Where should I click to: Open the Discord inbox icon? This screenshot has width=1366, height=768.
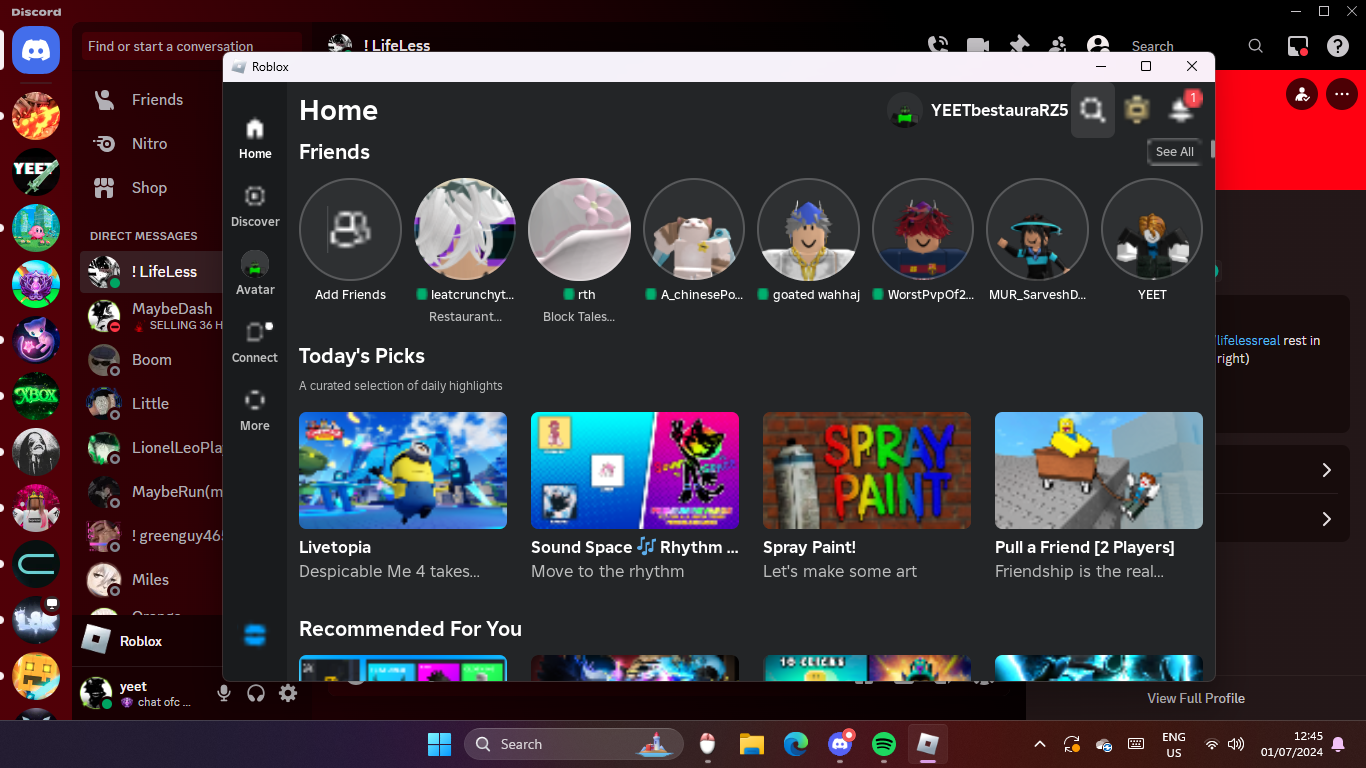[x=1298, y=46]
